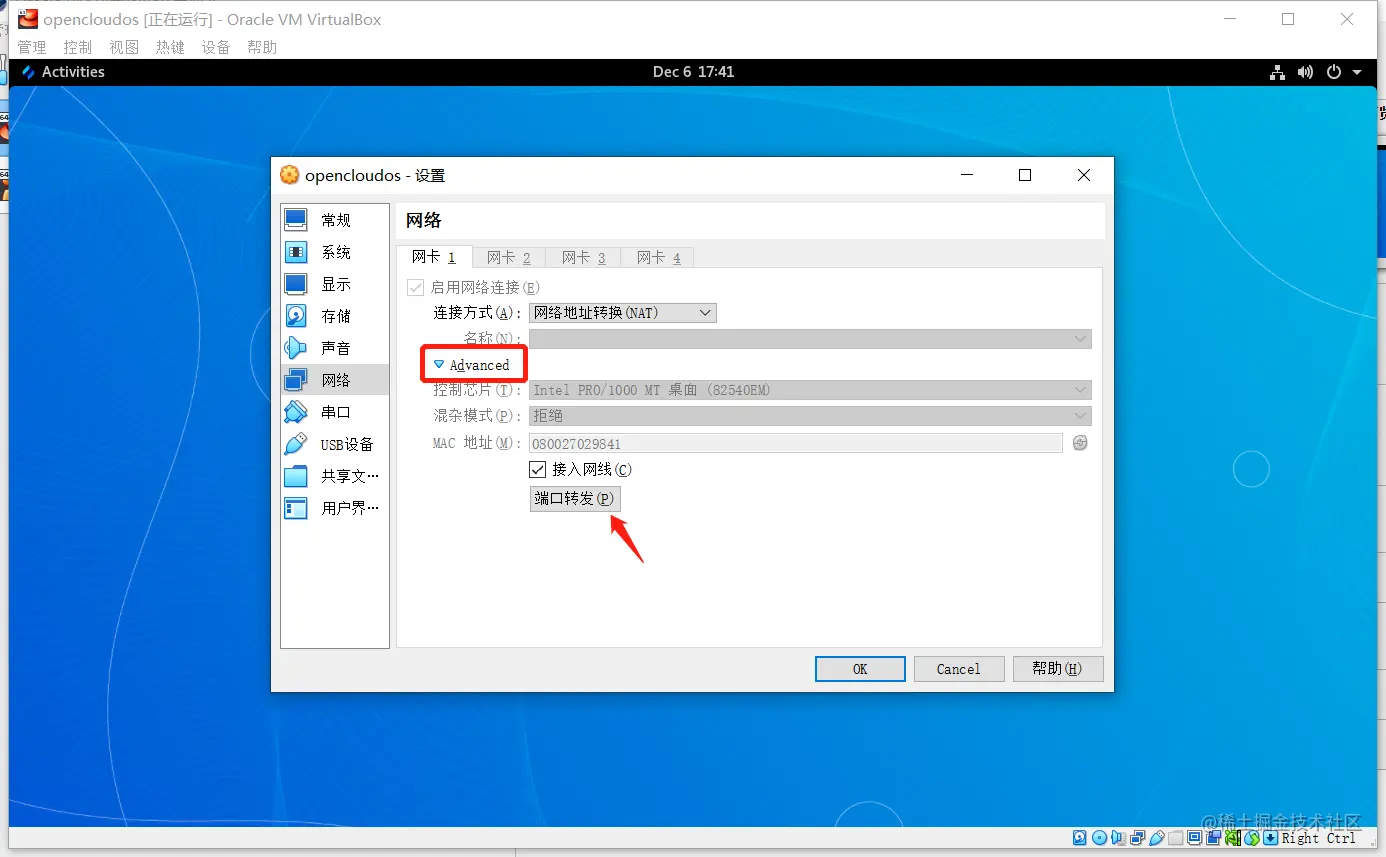Open the 热键 menu in VirtualBox
1386x857 pixels.
pyautogui.click(x=170, y=47)
